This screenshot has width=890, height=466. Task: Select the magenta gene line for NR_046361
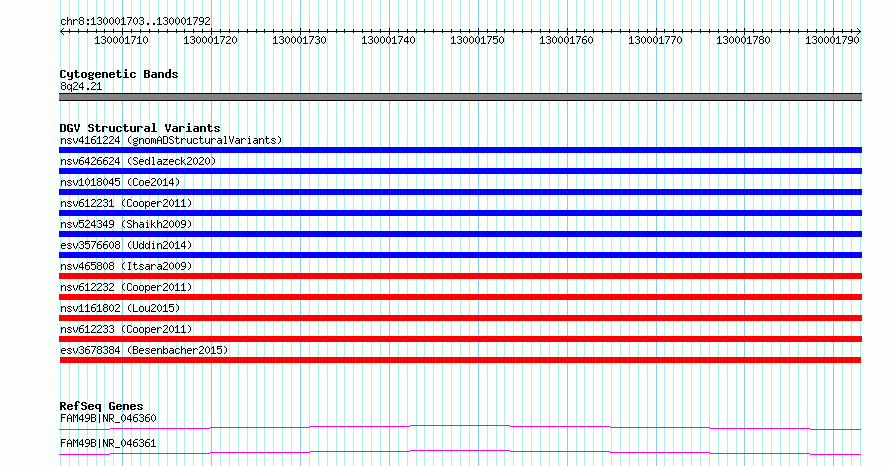click(460, 452)
